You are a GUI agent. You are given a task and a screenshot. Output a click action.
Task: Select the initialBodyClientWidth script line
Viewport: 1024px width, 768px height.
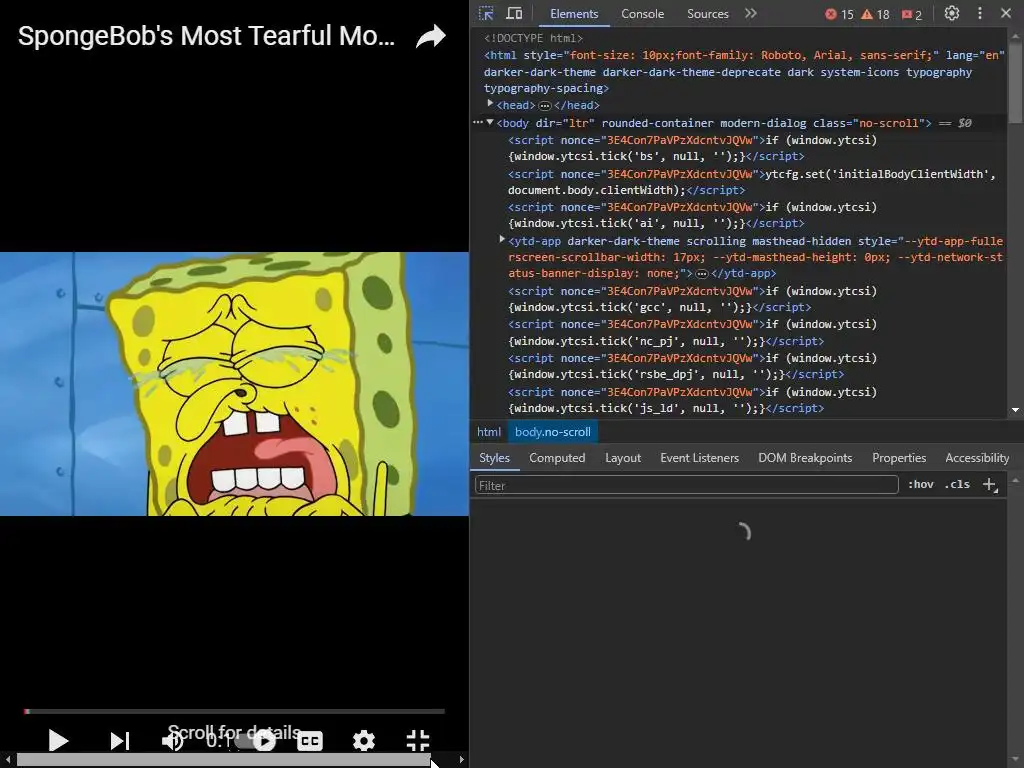[752, 182]
